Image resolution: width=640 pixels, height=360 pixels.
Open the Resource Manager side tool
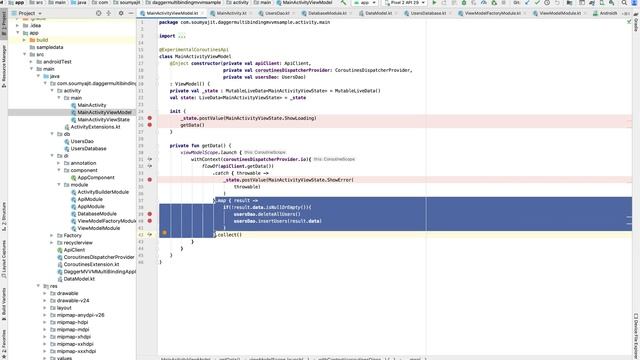tap(4, 66)
